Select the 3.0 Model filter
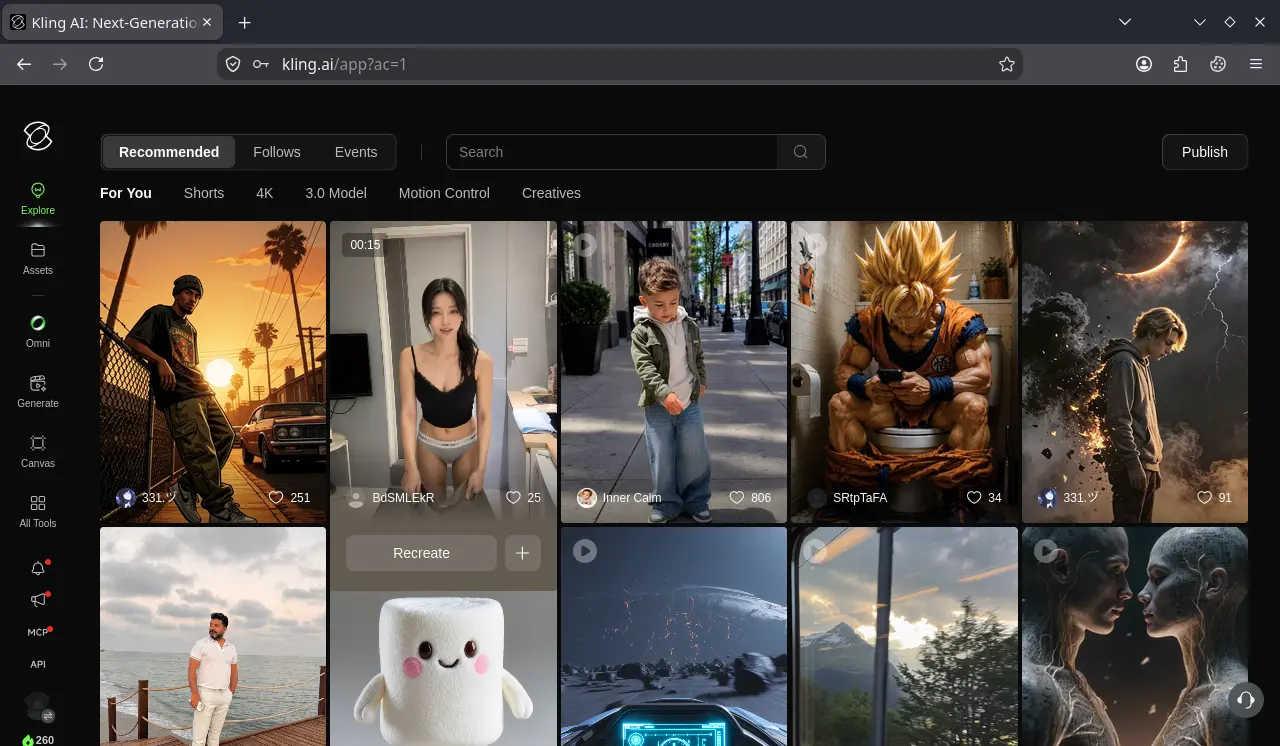1280x746 pixels. (336, 193)
